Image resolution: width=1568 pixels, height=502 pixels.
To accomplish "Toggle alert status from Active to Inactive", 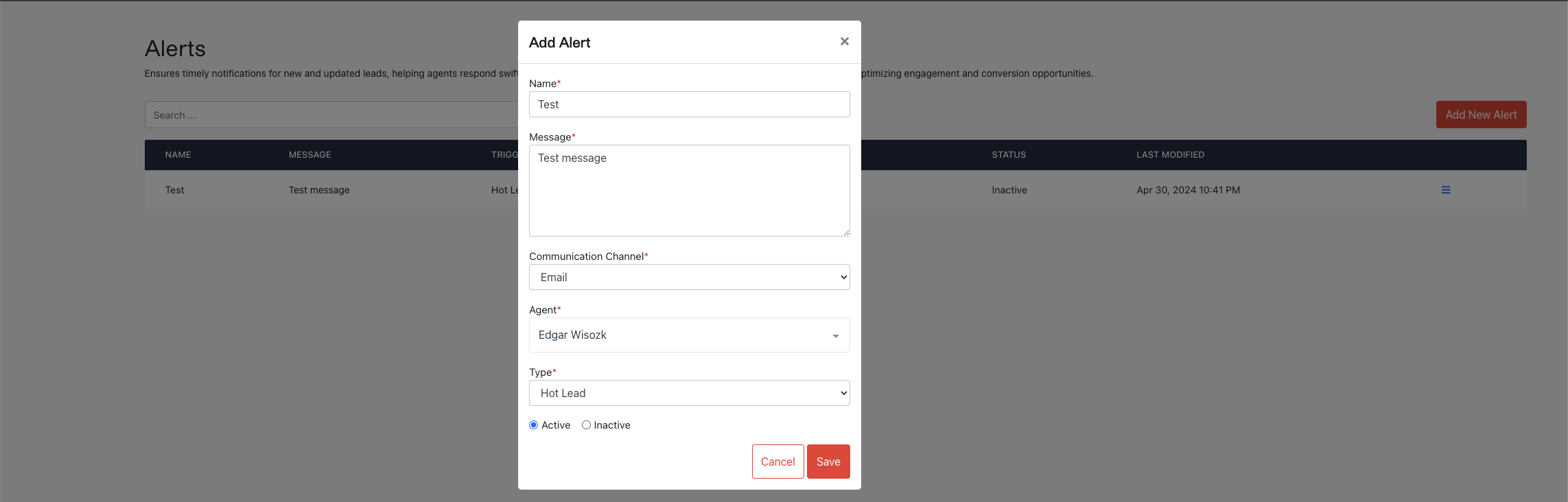I will (586, 425).
